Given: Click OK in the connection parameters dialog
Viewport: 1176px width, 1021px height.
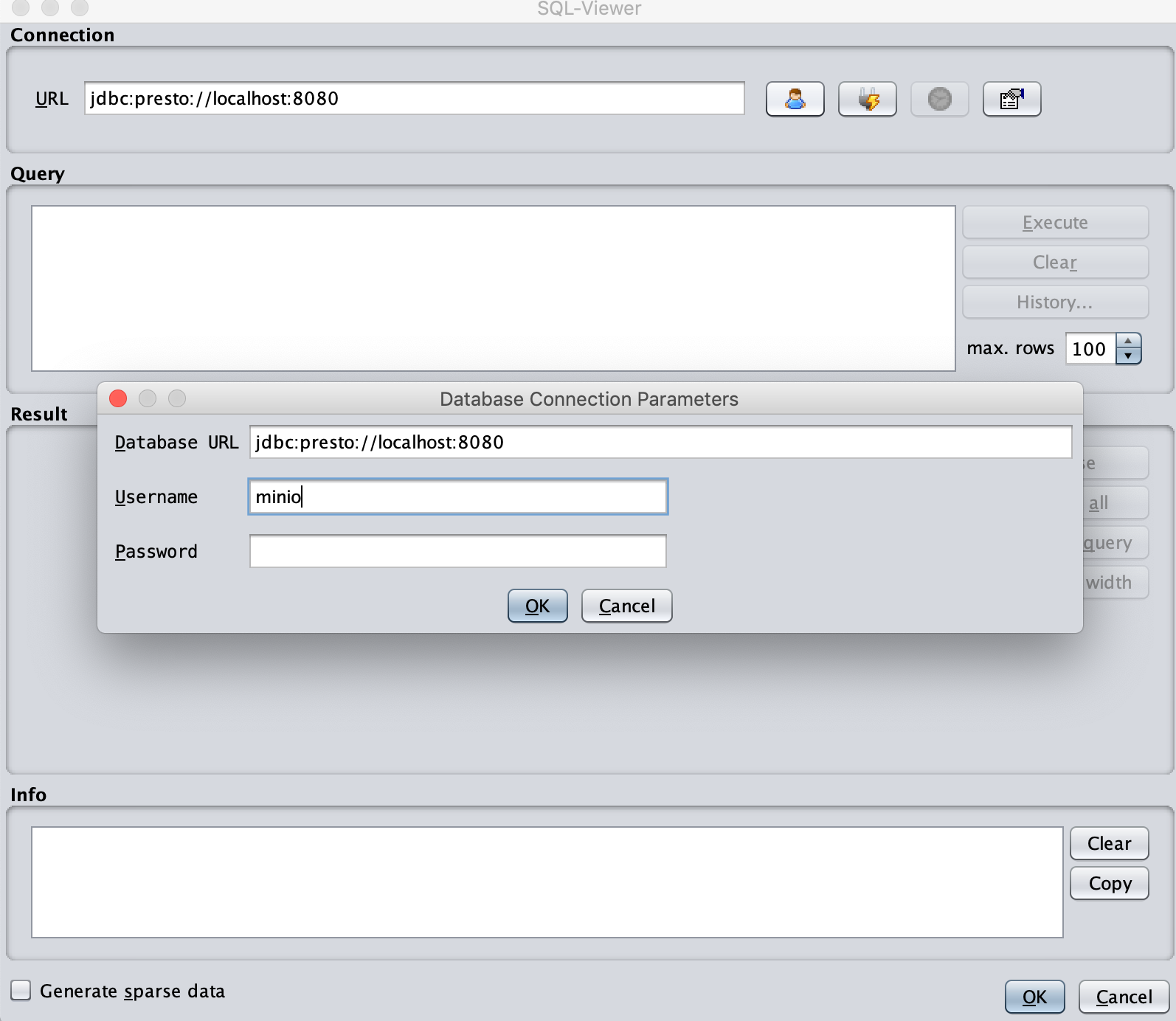Looking at the screenshot, I should pos(537,606).
